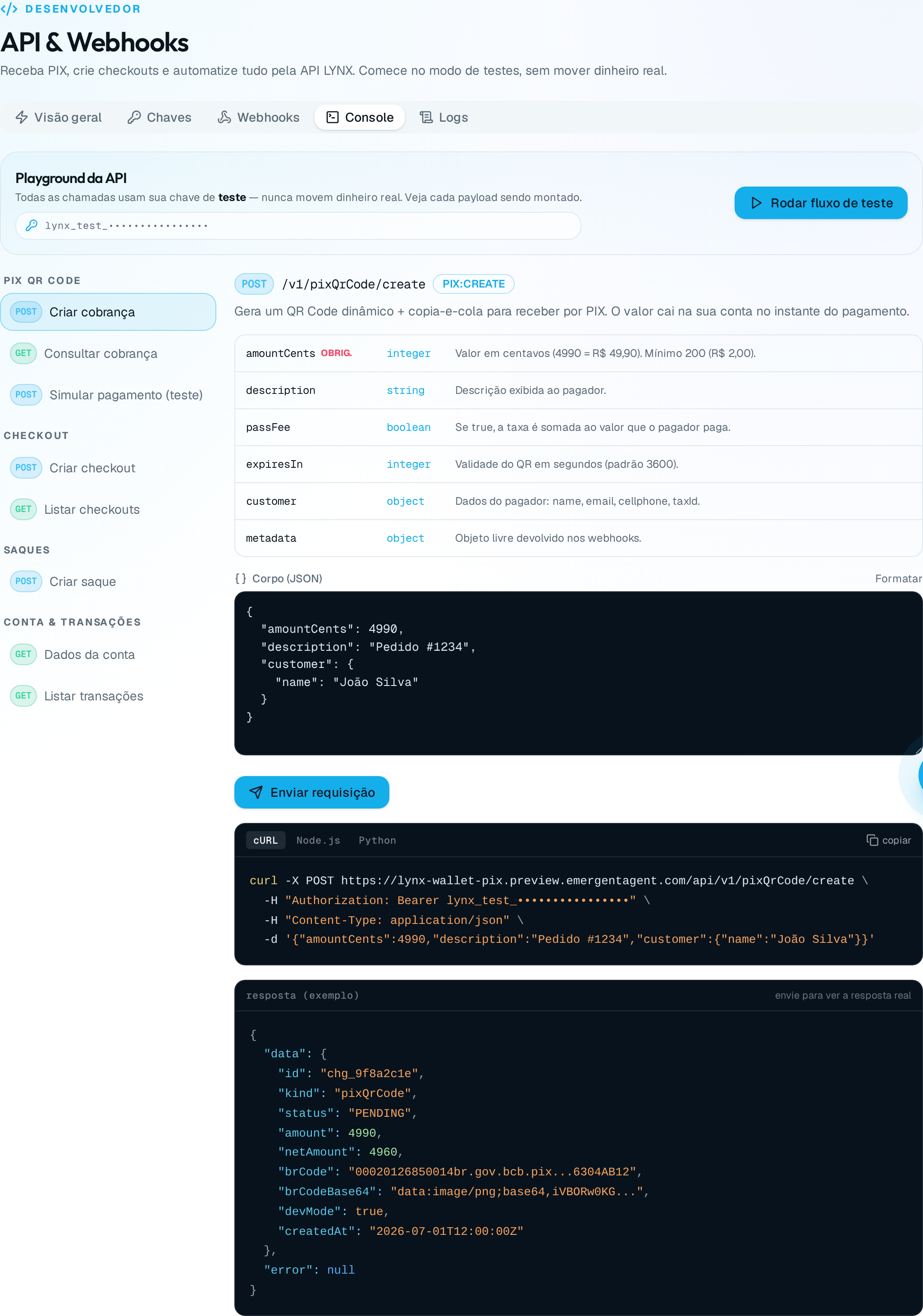This screenshot has width=923, height=1316.
Task: Click the boolean type of passFee
Action: (408, 428)
